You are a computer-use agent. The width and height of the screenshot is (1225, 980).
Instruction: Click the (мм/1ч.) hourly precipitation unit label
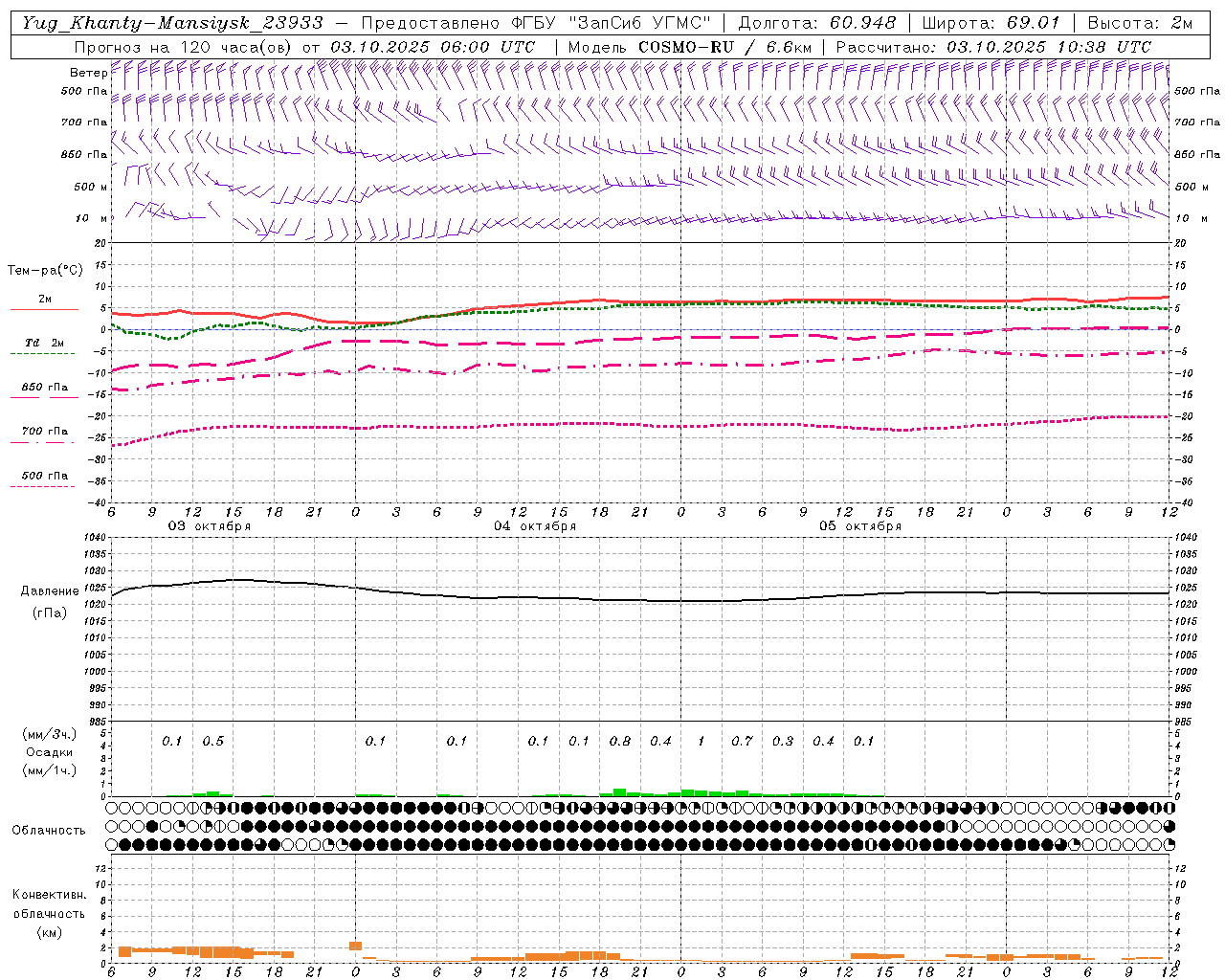(49, 770)
